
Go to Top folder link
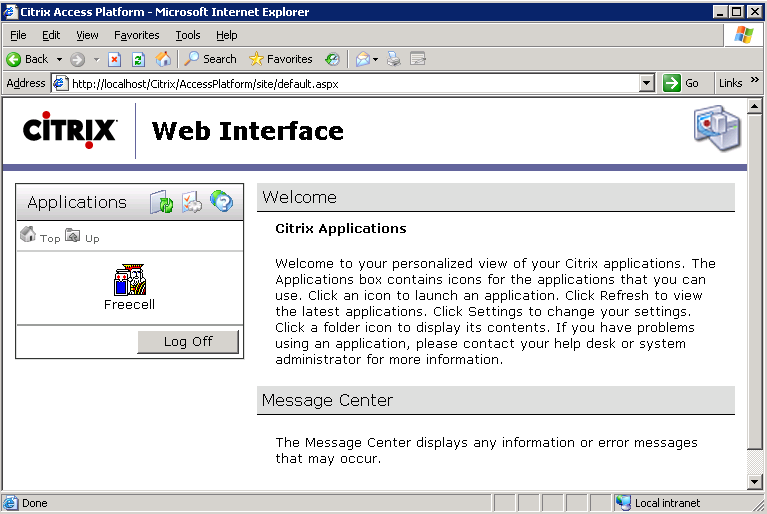(40, 236)
